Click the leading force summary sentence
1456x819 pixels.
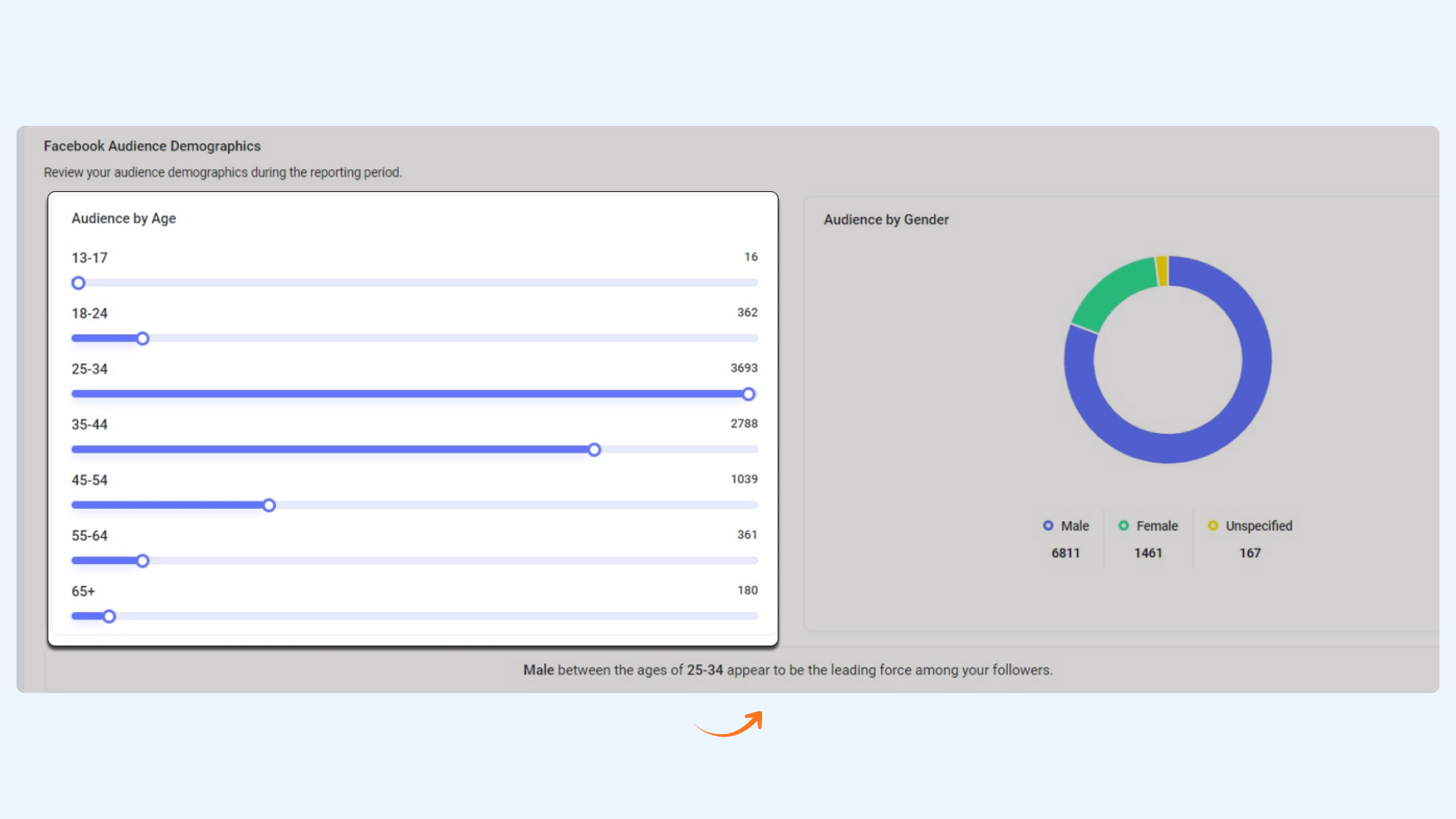pyautogui.click(x=787, y=670)
